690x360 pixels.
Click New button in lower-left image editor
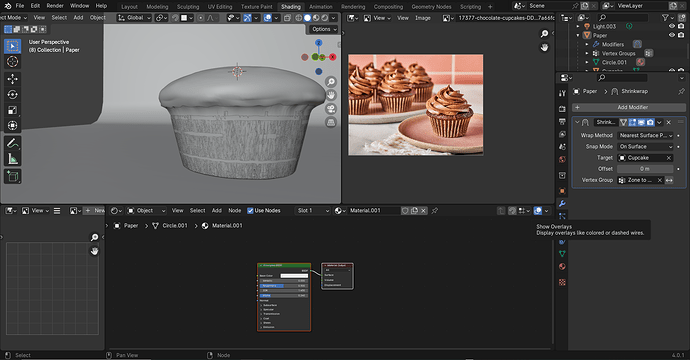coord(94,211)
